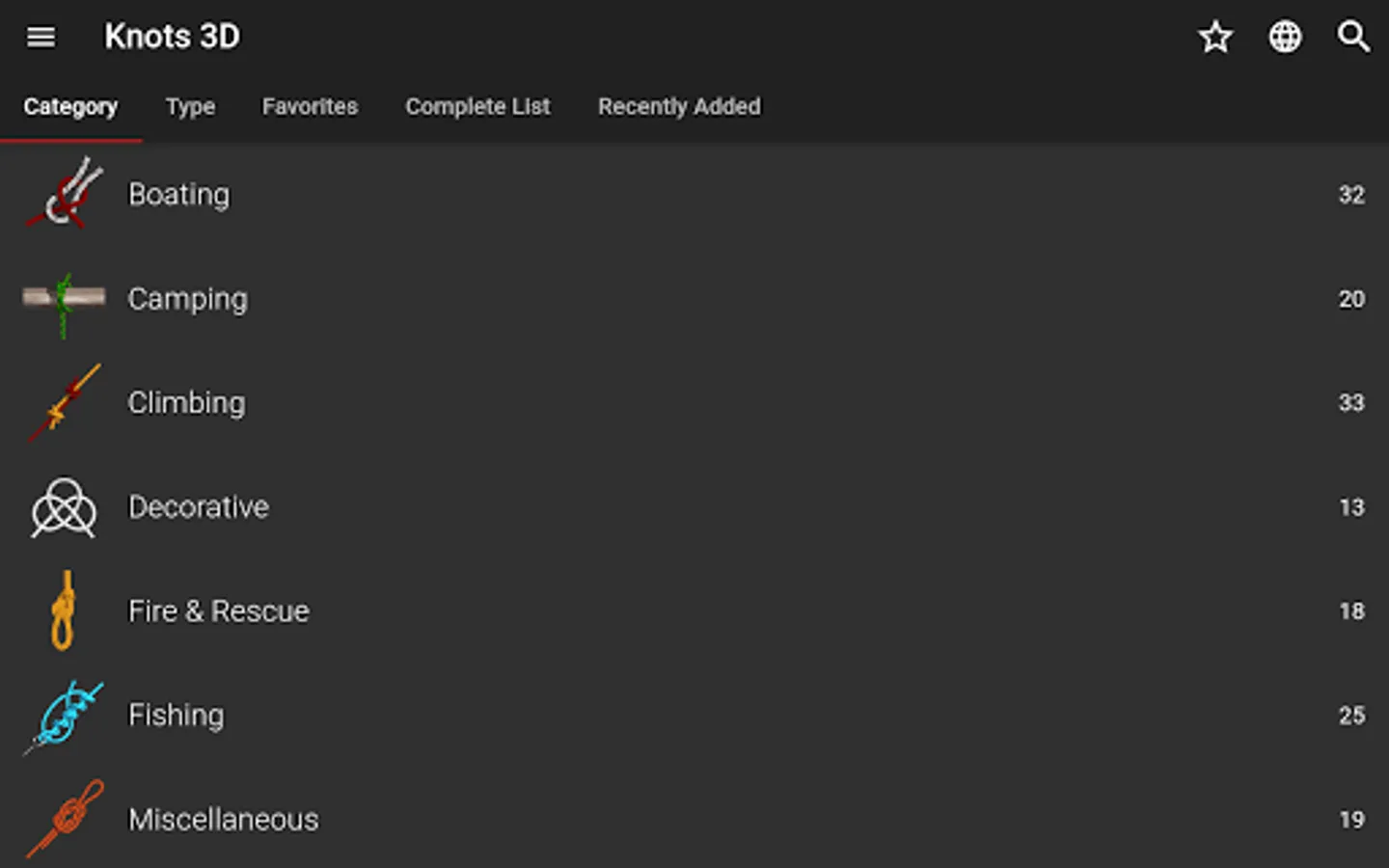Open the hamburger navigation menu

point(41,37)
